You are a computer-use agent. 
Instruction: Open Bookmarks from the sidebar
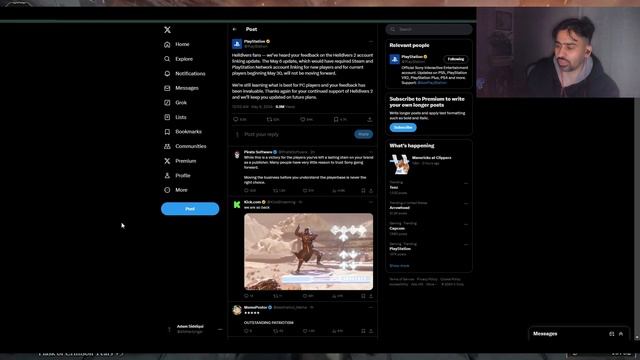coord(183,131)
